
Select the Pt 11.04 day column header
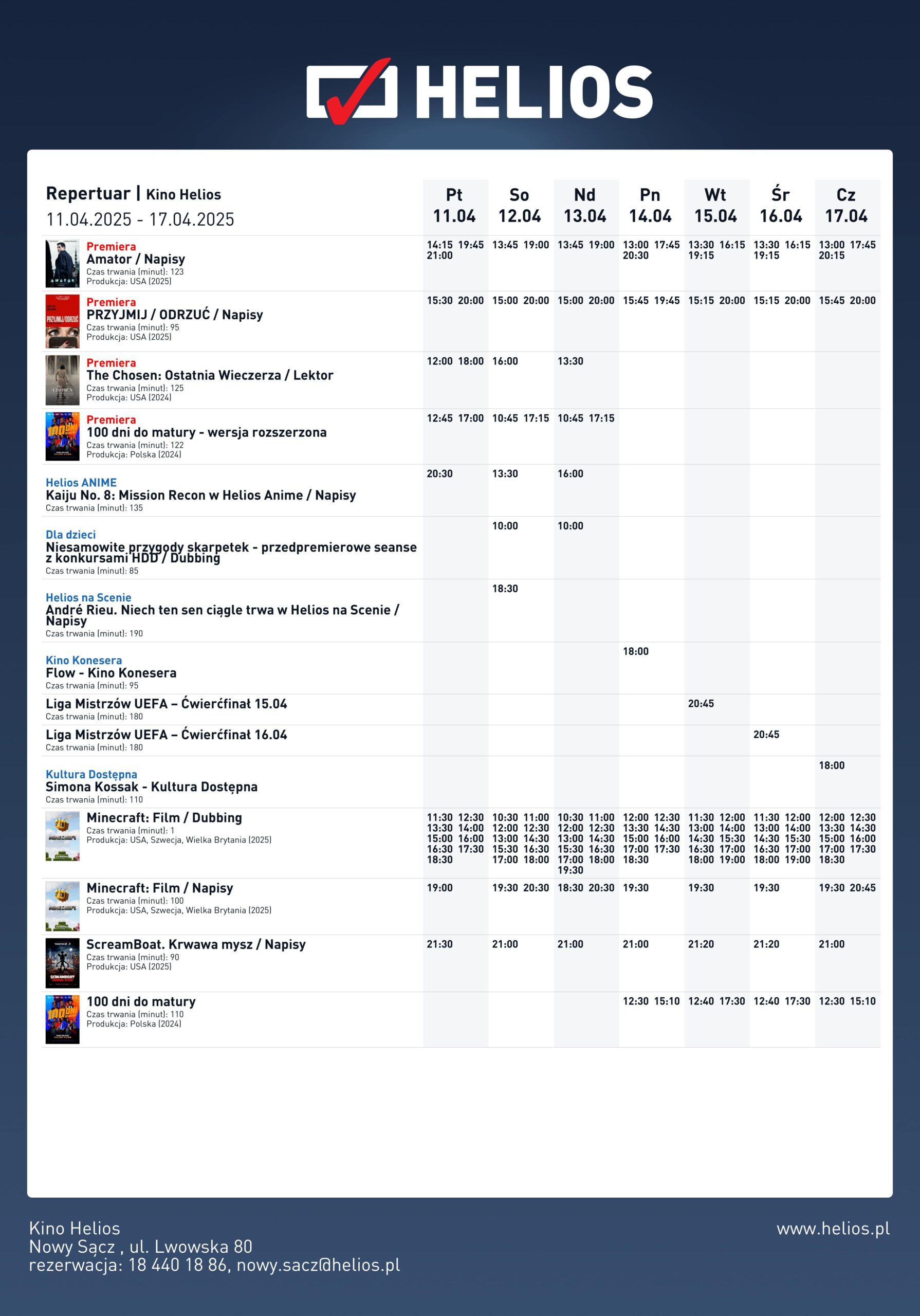pos(454,206)
